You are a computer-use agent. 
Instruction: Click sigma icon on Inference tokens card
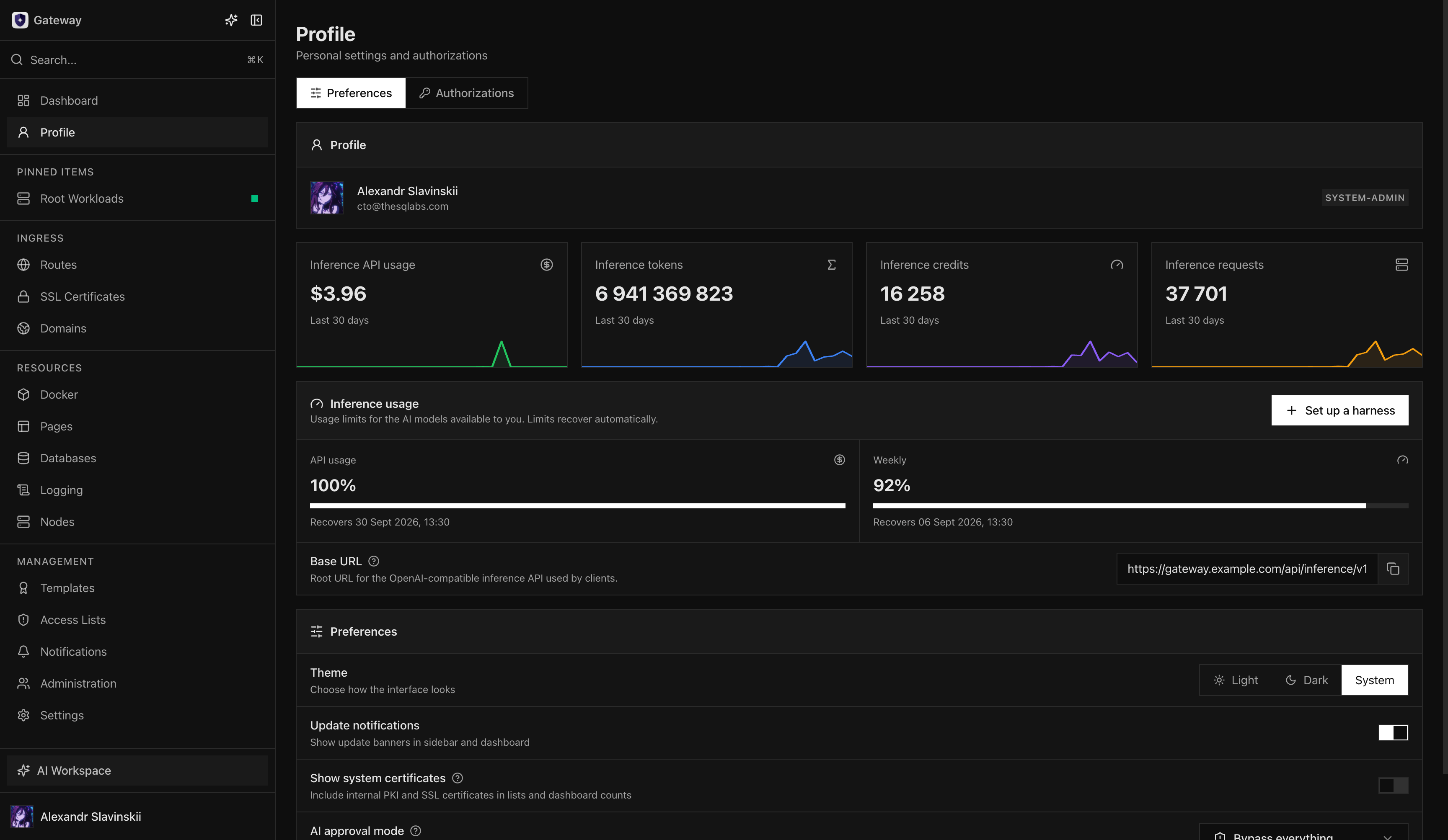(x=831, y=264)
